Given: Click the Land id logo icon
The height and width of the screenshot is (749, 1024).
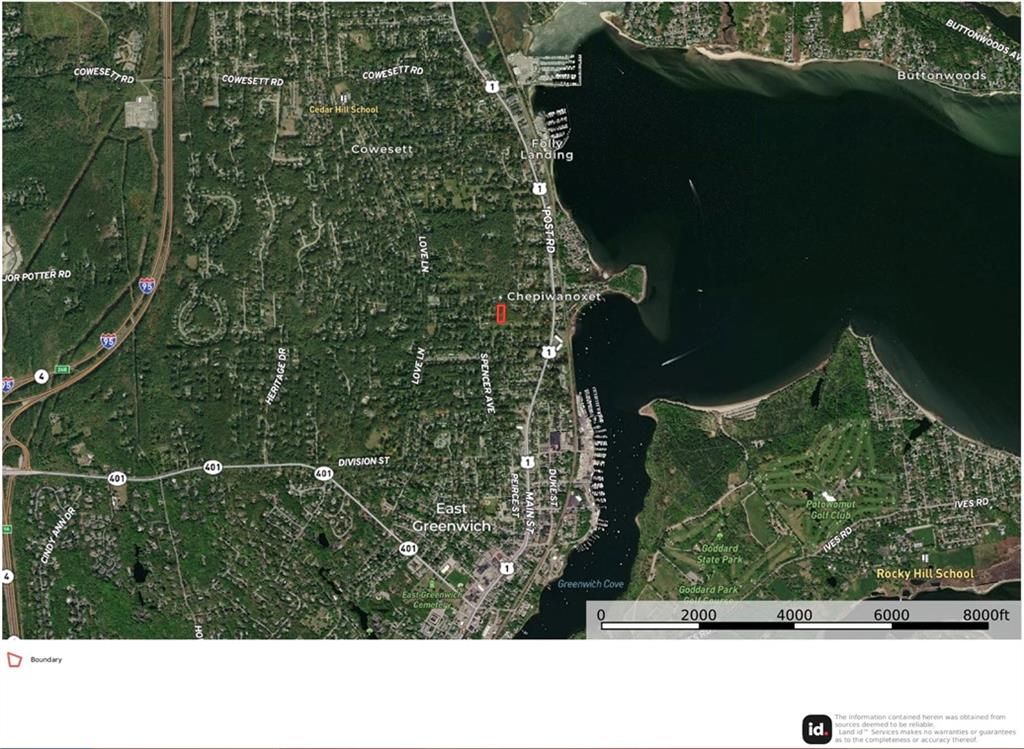Looking at the screenshot, I should (x=816, y=729).
